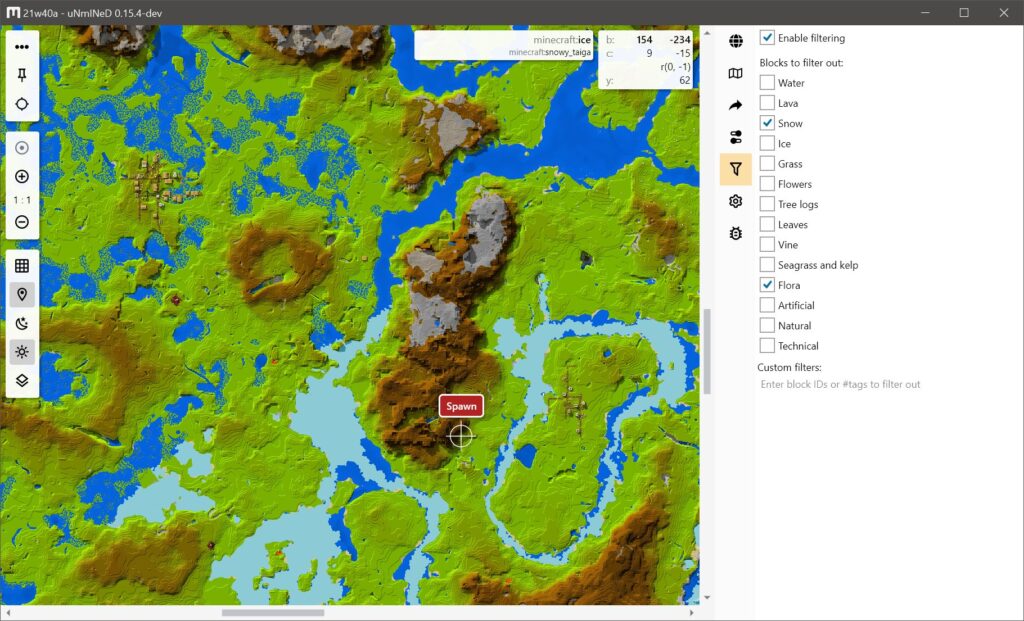Image resolution: width=1024 pixels, height=621 pixels.
Task: Toggle the chunk grid icon
Action: tap(22, 266)
